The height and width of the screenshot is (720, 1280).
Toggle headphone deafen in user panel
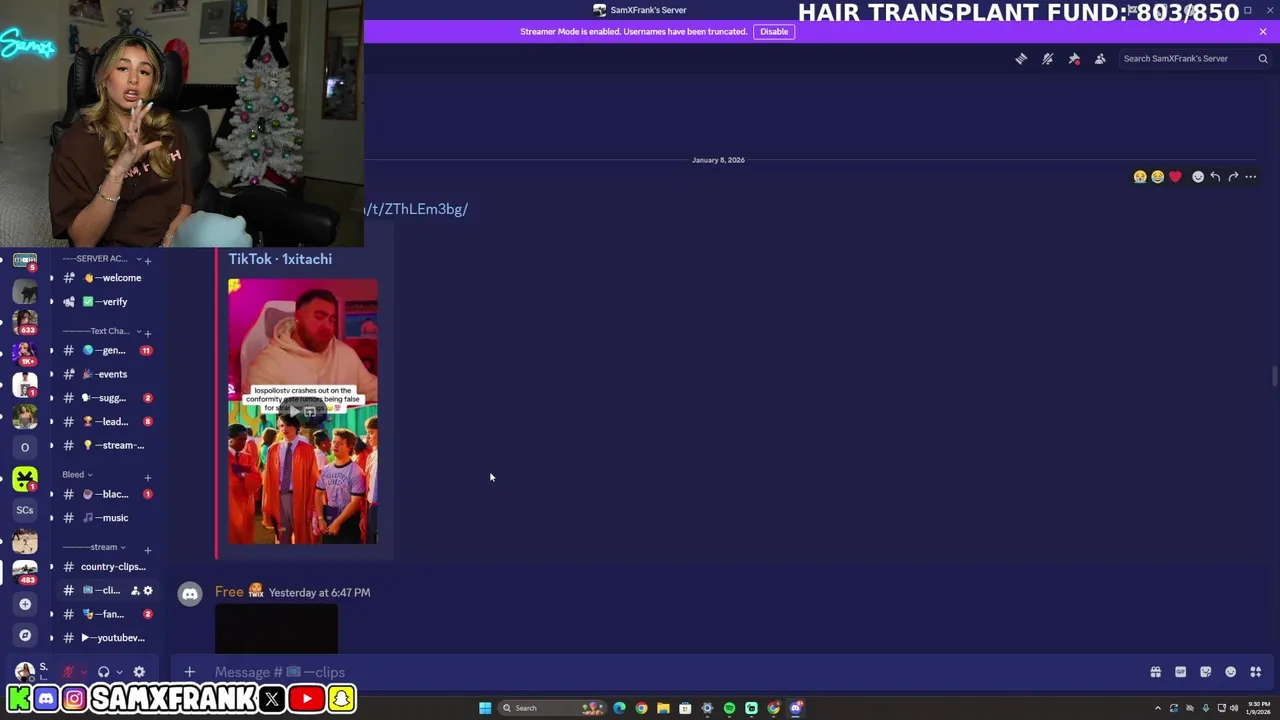(x=103, y=672)
